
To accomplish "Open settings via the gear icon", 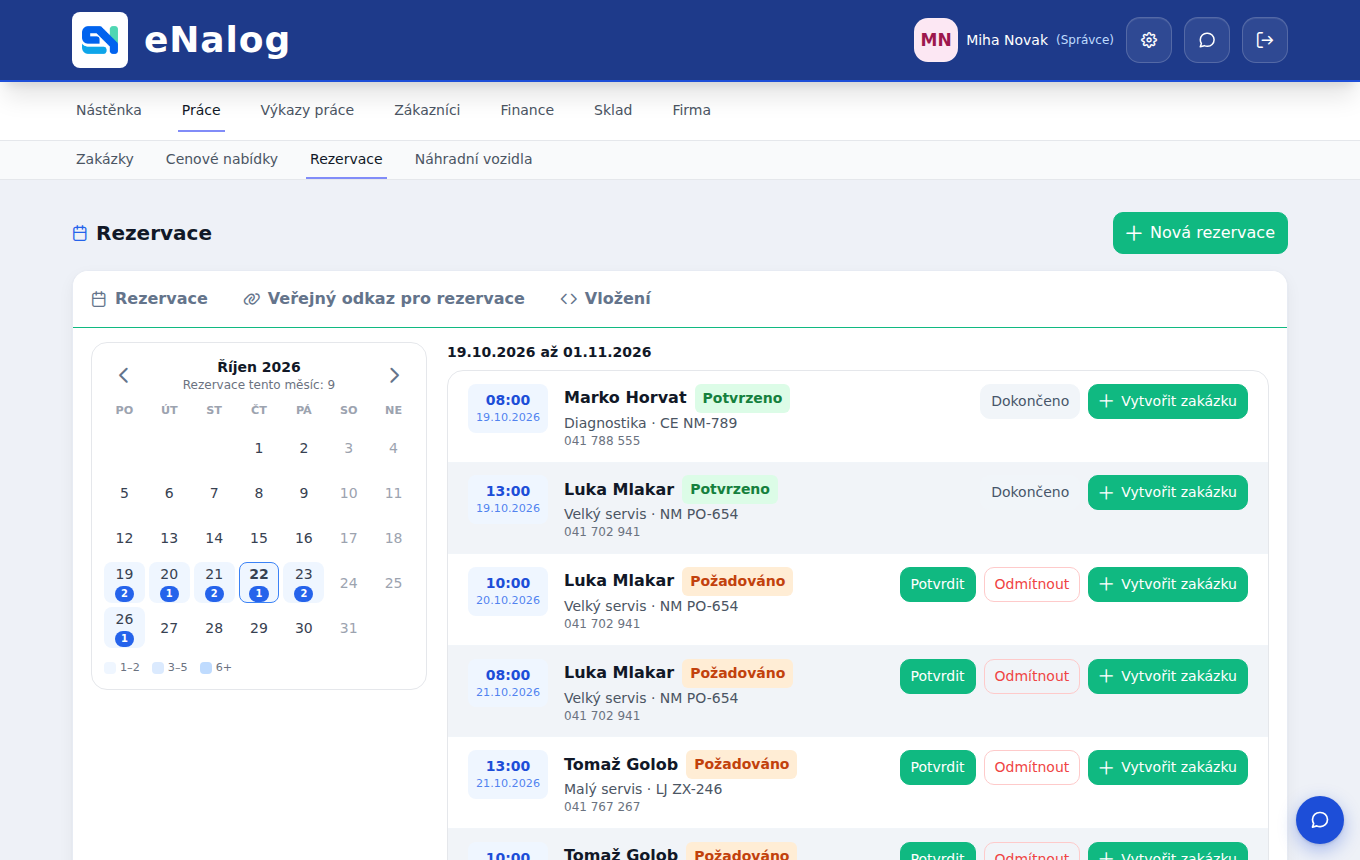I will click(x=1149, y=40).
